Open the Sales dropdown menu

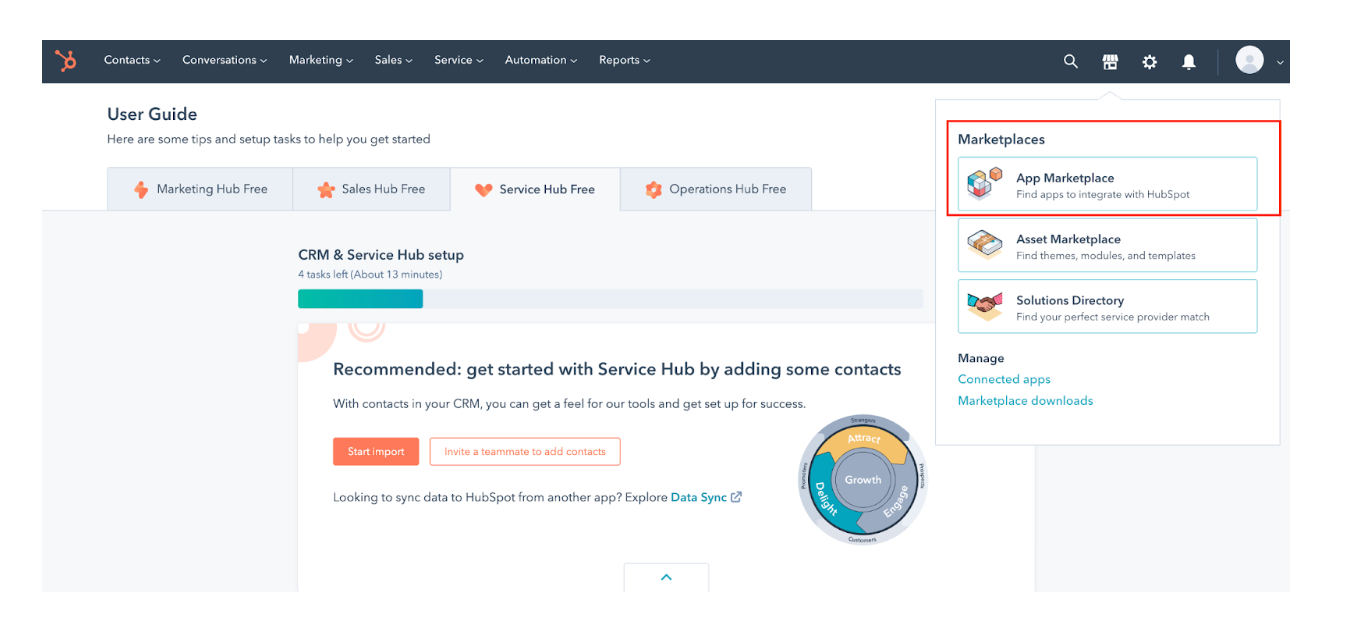[393, 60]
